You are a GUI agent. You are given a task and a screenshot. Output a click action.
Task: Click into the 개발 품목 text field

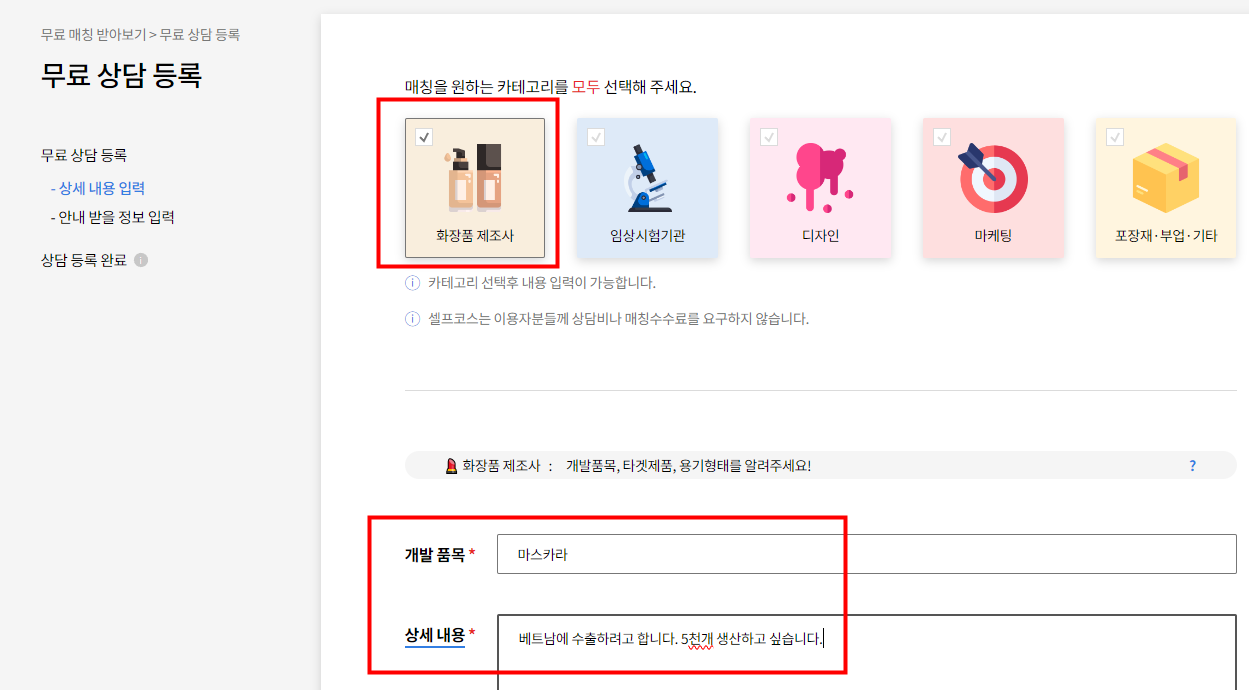click(x=867, y=554)
